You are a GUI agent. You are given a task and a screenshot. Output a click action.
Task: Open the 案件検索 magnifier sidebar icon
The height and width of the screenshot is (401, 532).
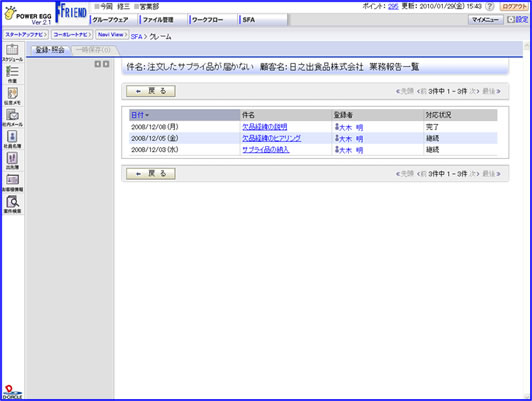point(13,204)
